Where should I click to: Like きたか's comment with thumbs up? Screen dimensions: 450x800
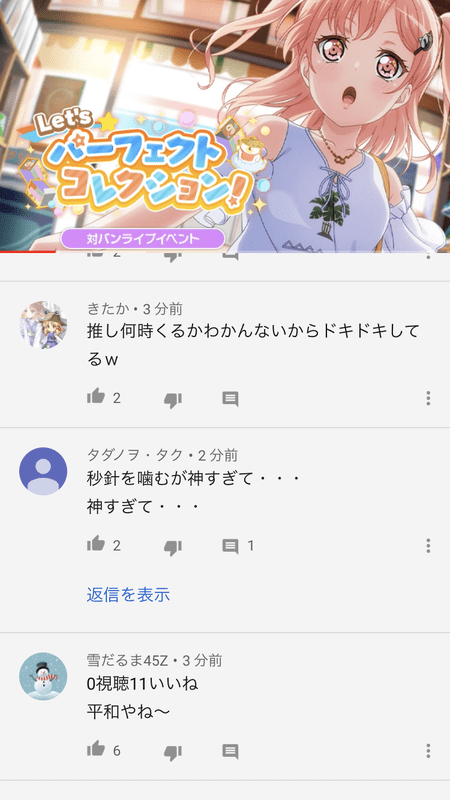click(x=96, y=396)
